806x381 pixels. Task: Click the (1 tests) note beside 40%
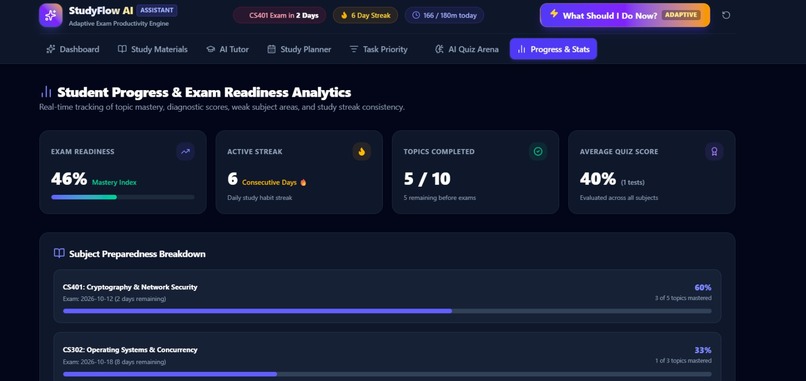tap(633, 183)
